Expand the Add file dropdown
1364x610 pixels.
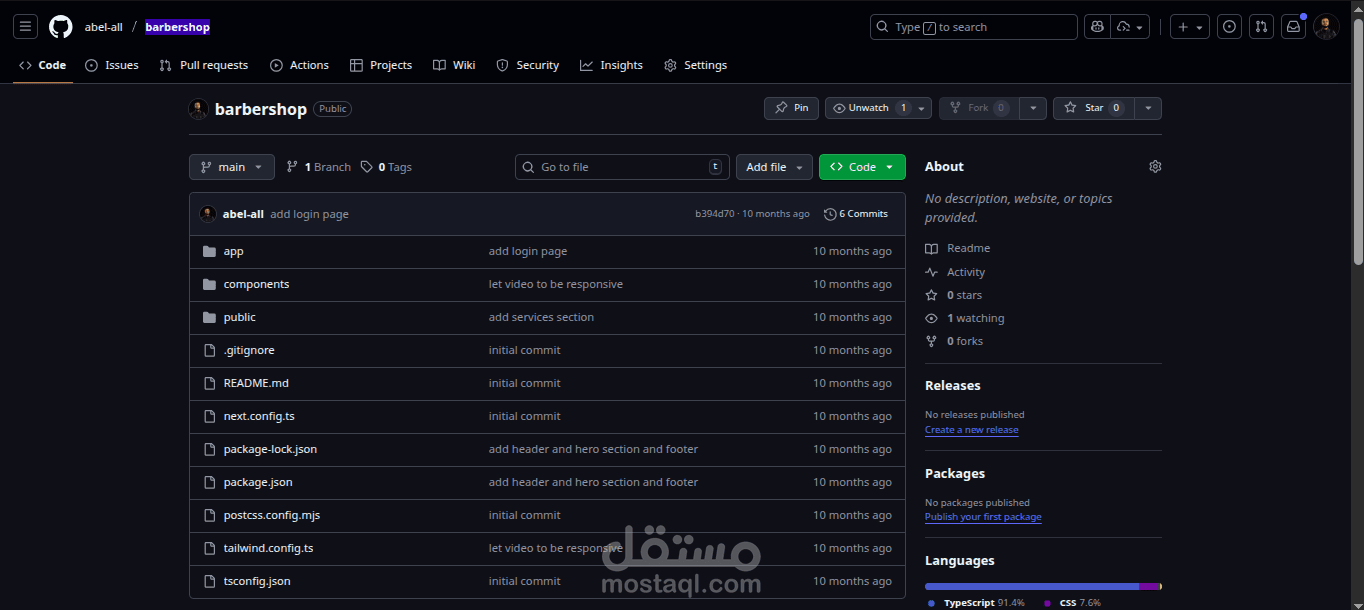775,167
